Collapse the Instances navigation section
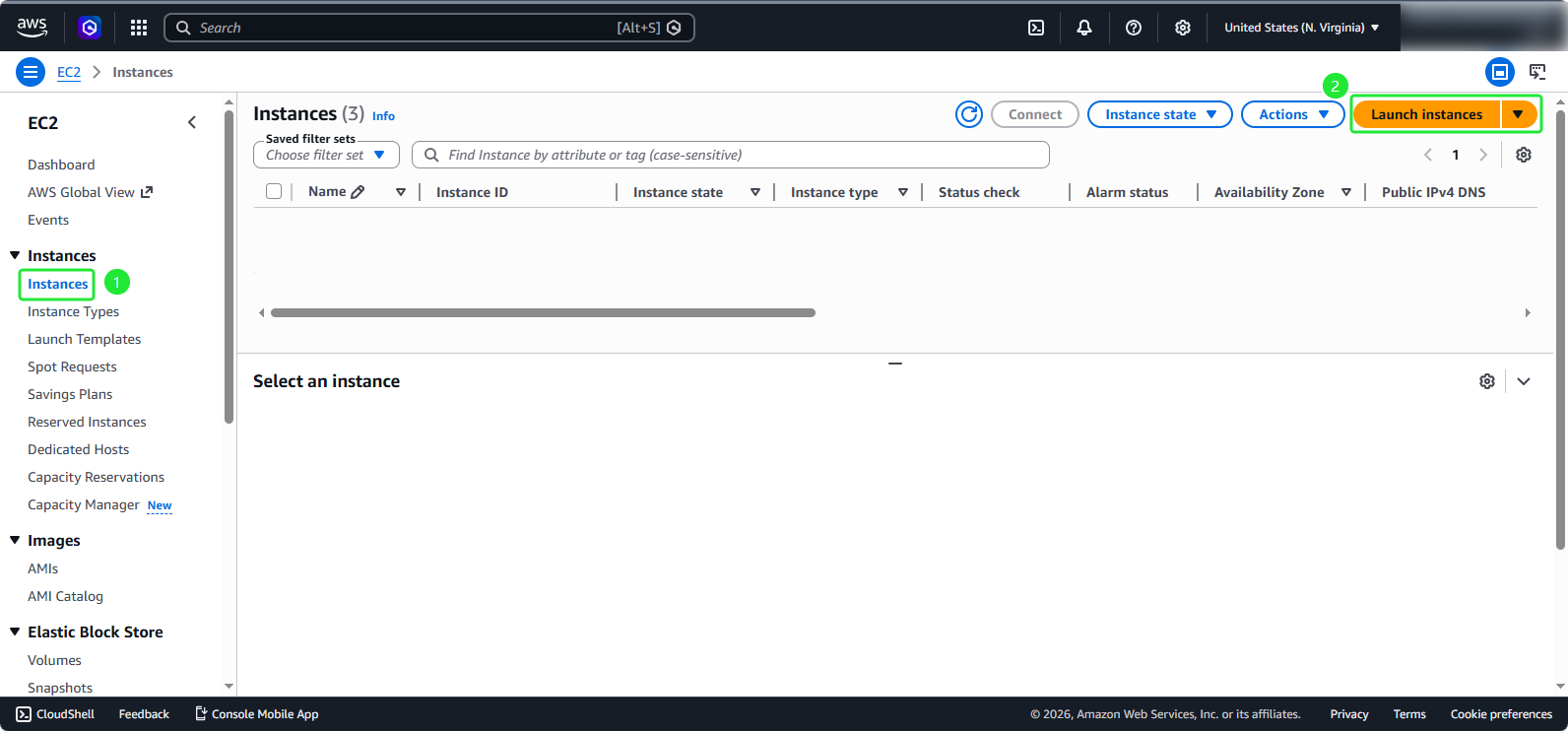Image resolution: width=1568 pixels, height=731 pixels. (x=15, y=255)
